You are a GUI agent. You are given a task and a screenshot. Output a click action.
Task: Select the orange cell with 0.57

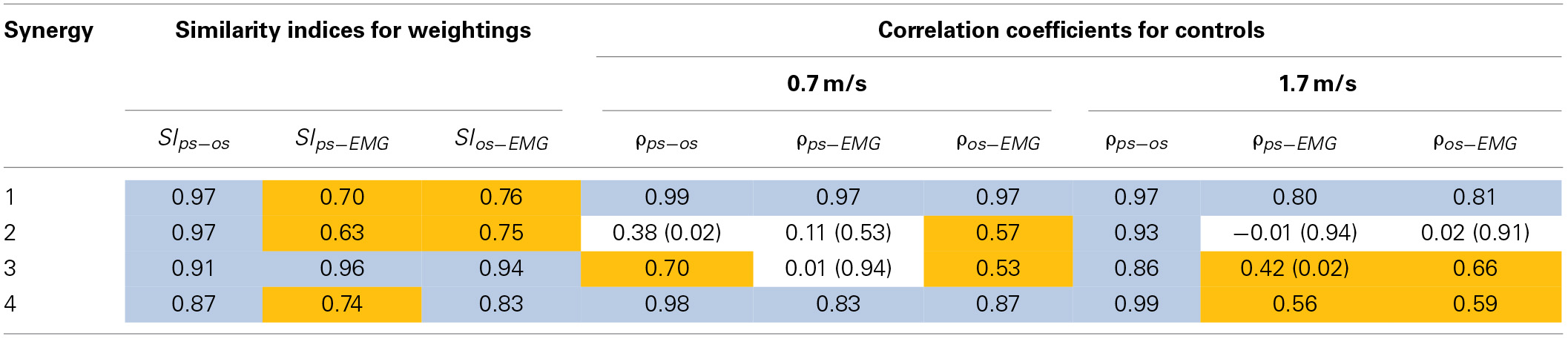pos(998,233)
